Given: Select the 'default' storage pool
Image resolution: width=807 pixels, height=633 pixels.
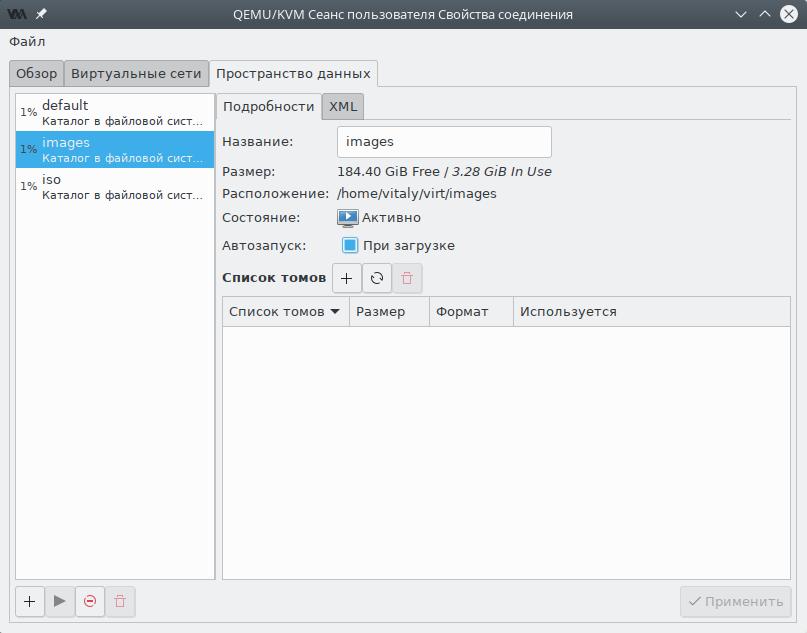Looking at the screenshot, I should click(115, 112).
